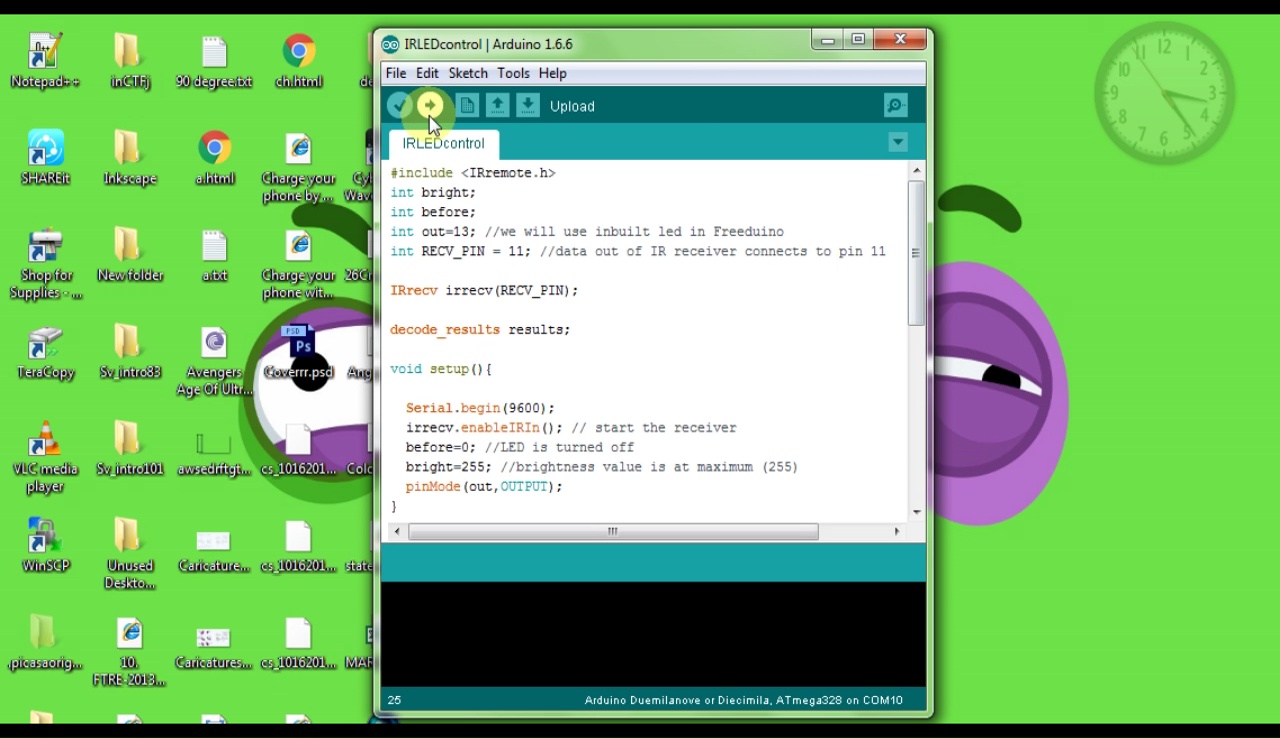The width and height of the screenshot is (1280, 738).
Task: Select the inCTFj folder on desktop
Action: (130, 60)
